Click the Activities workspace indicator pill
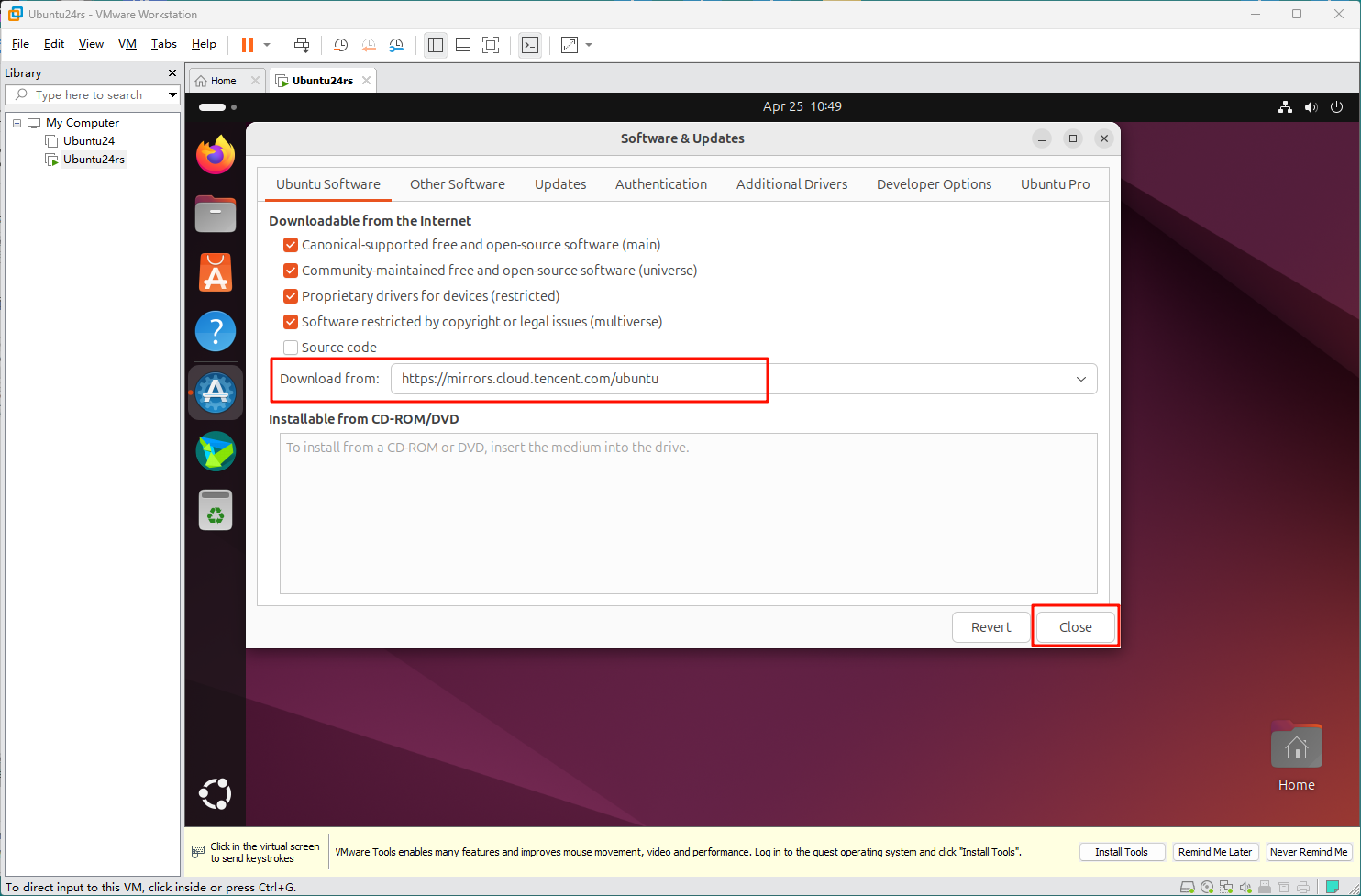The width and height of the screenshot is (1361, 896). [x=212, y=107]
